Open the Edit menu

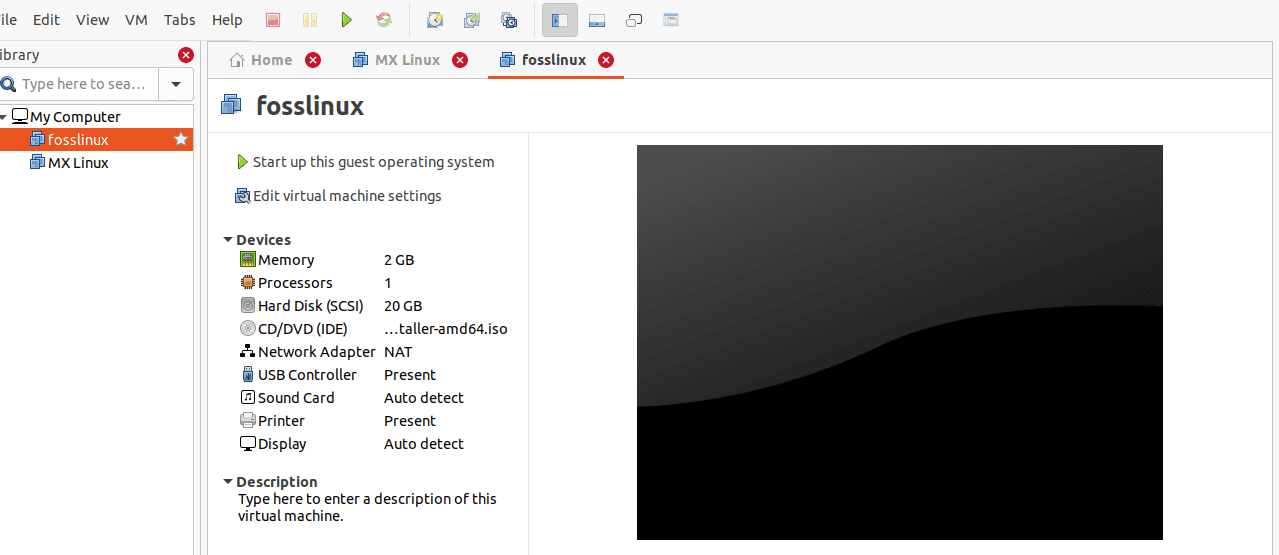(46, 20)
